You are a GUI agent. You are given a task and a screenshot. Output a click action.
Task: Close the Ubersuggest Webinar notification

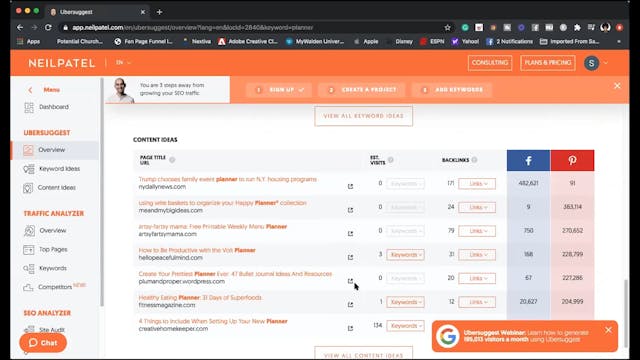coord(608,330)
